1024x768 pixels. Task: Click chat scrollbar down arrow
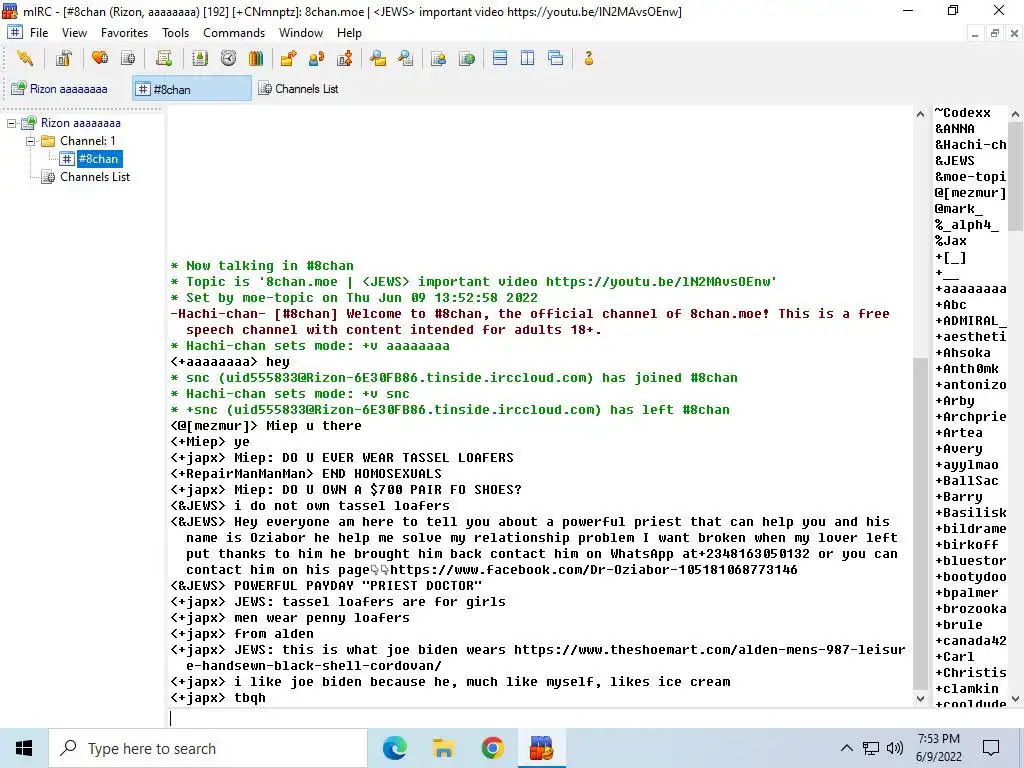click(920, 699)
